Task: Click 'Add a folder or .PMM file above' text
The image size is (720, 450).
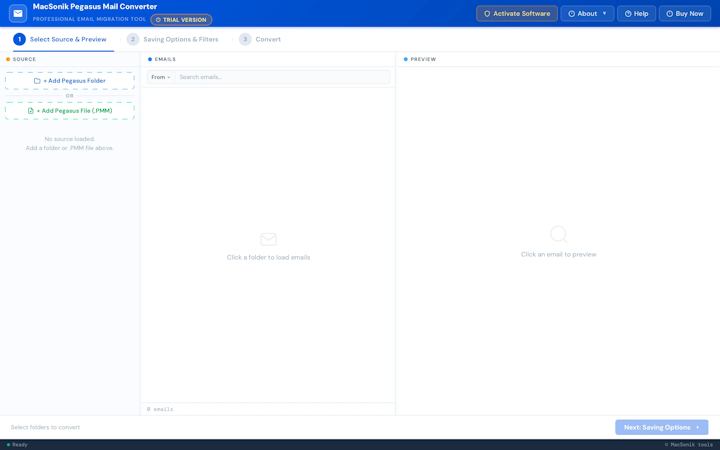Action: (x=70, y=148)
